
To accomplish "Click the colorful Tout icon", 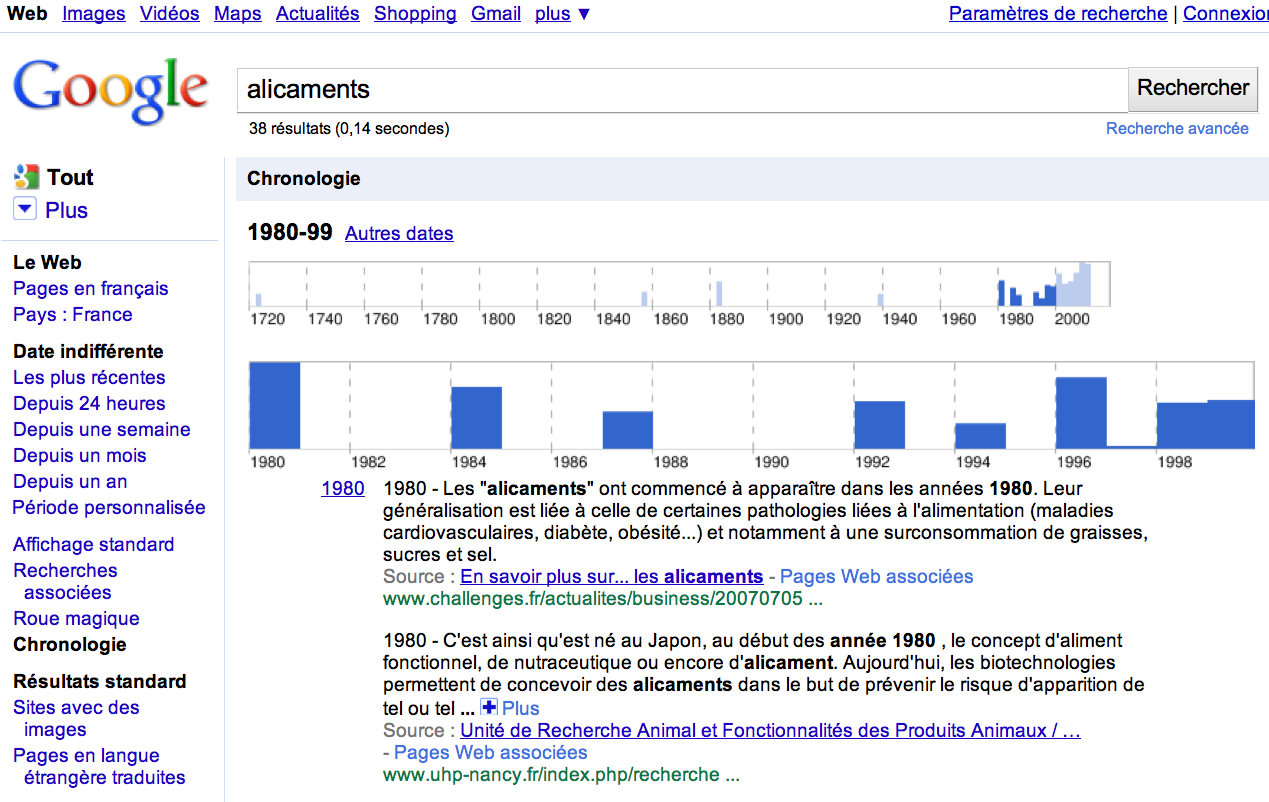I will click(x=26, y=178).
